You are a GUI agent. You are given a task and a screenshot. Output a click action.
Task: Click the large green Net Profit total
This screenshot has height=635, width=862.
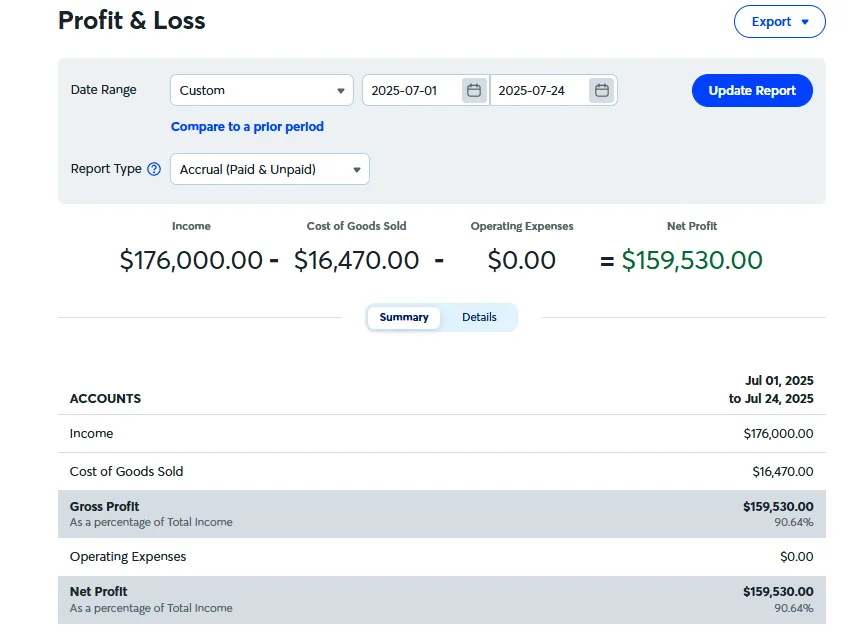click(691, 261)
